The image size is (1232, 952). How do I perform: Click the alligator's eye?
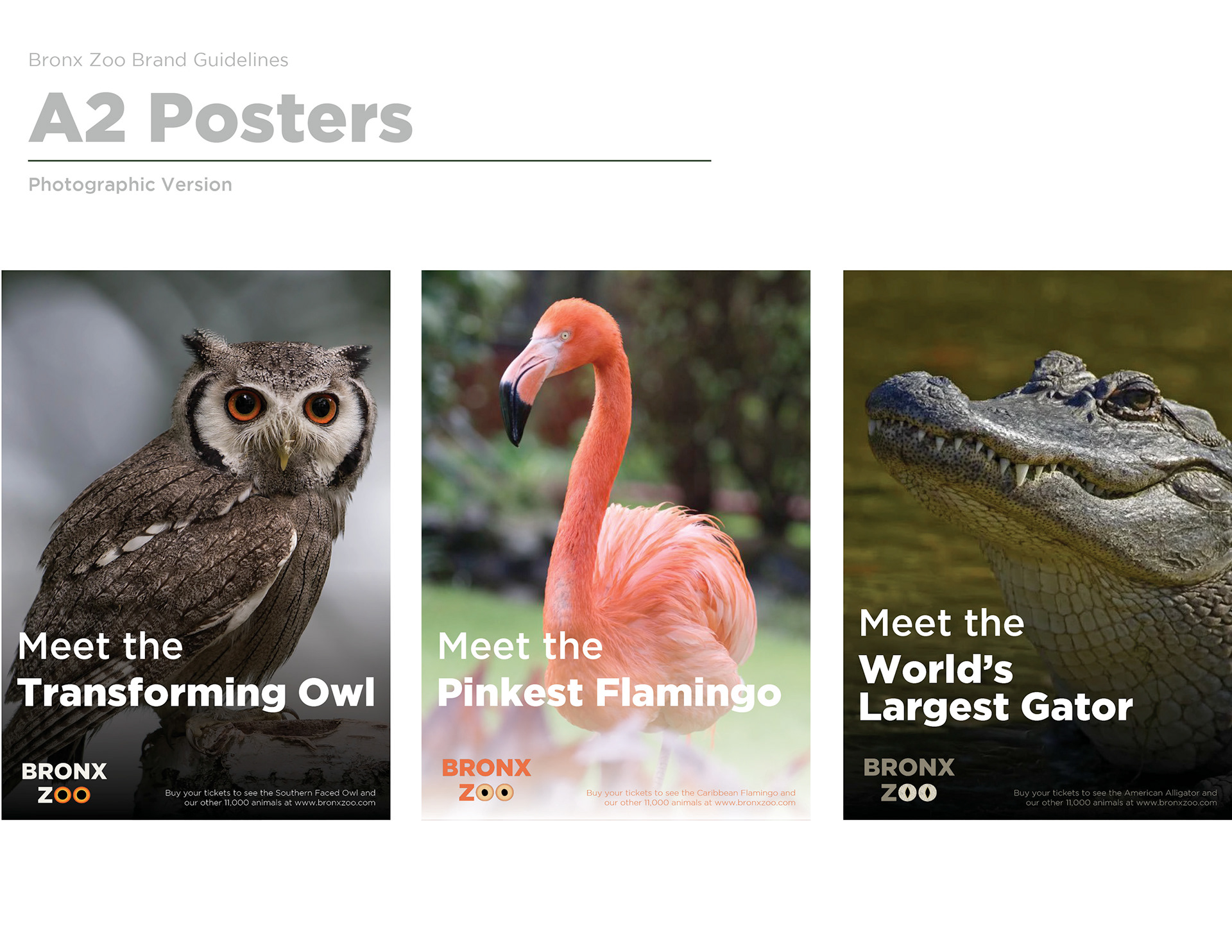[x=1135, y=398]
